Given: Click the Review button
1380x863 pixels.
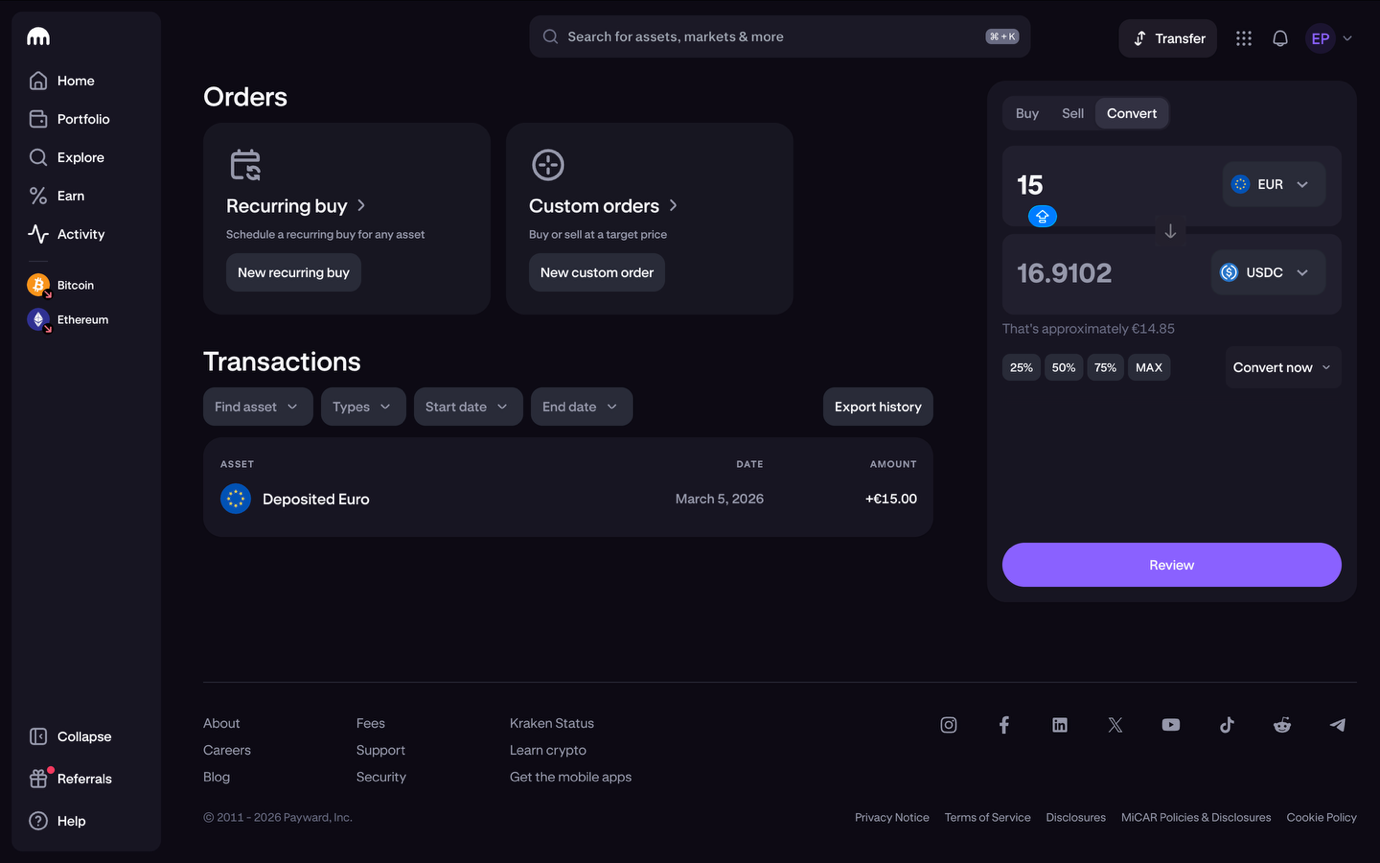Looking at the screenshot, I should tap(1172, 565).
